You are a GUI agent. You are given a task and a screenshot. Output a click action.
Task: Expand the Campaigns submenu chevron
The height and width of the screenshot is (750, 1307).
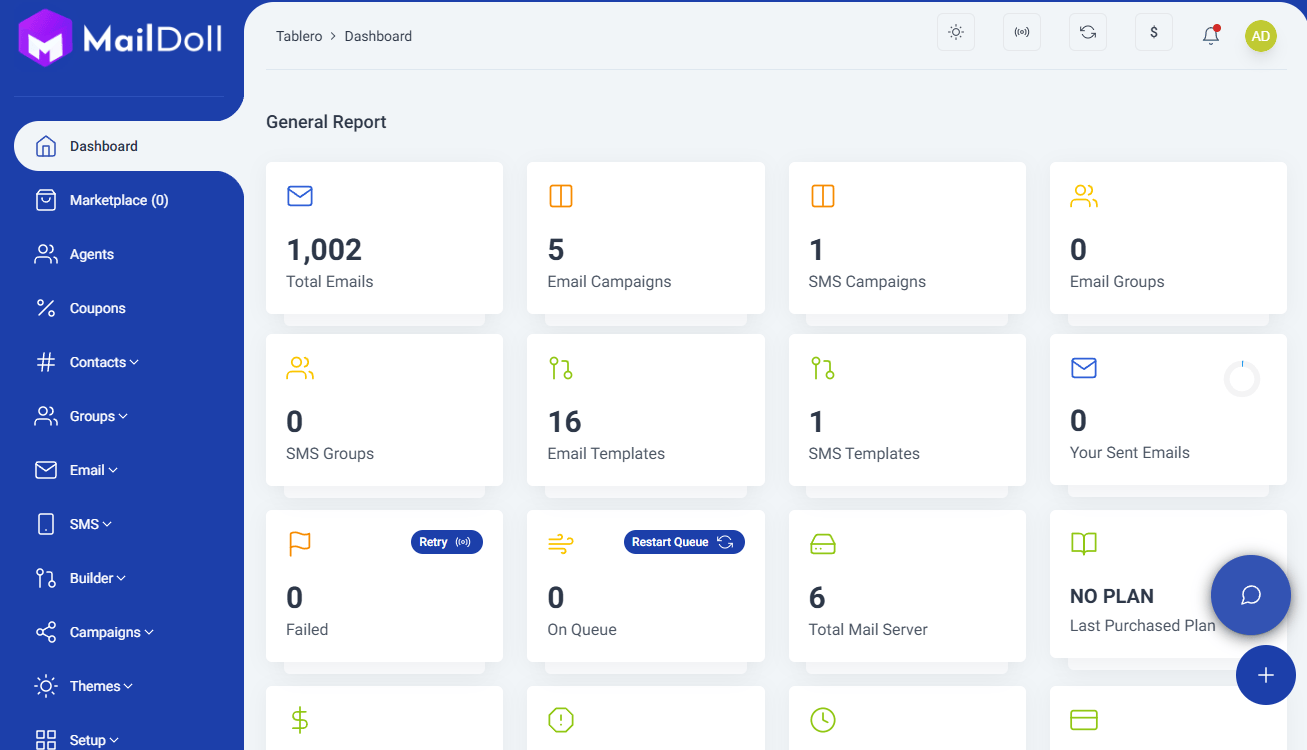pyautogui.click(x=149, y=632)
